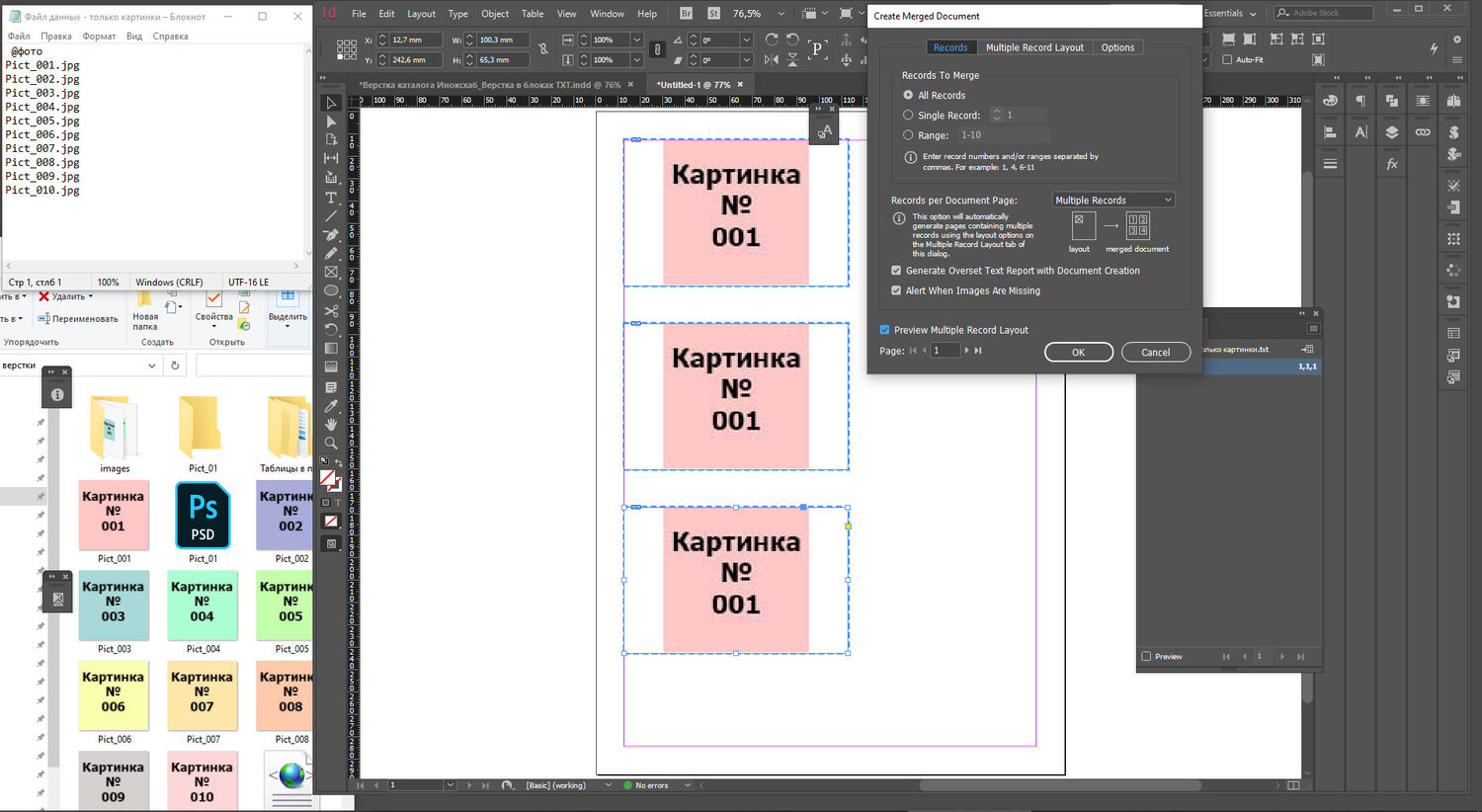
Task: Select the Direct Selection tool
Action: click(x=331, y=122)
